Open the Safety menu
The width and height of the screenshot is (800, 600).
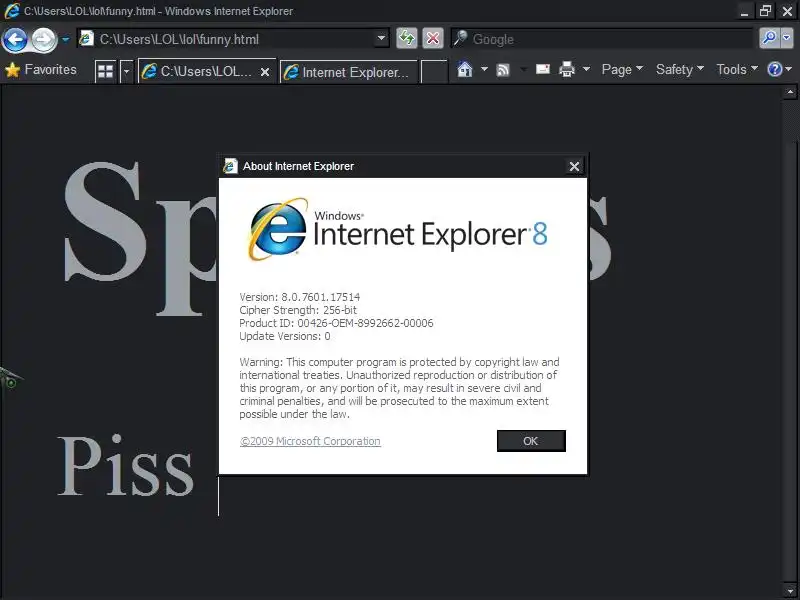(x=680, y=69)
